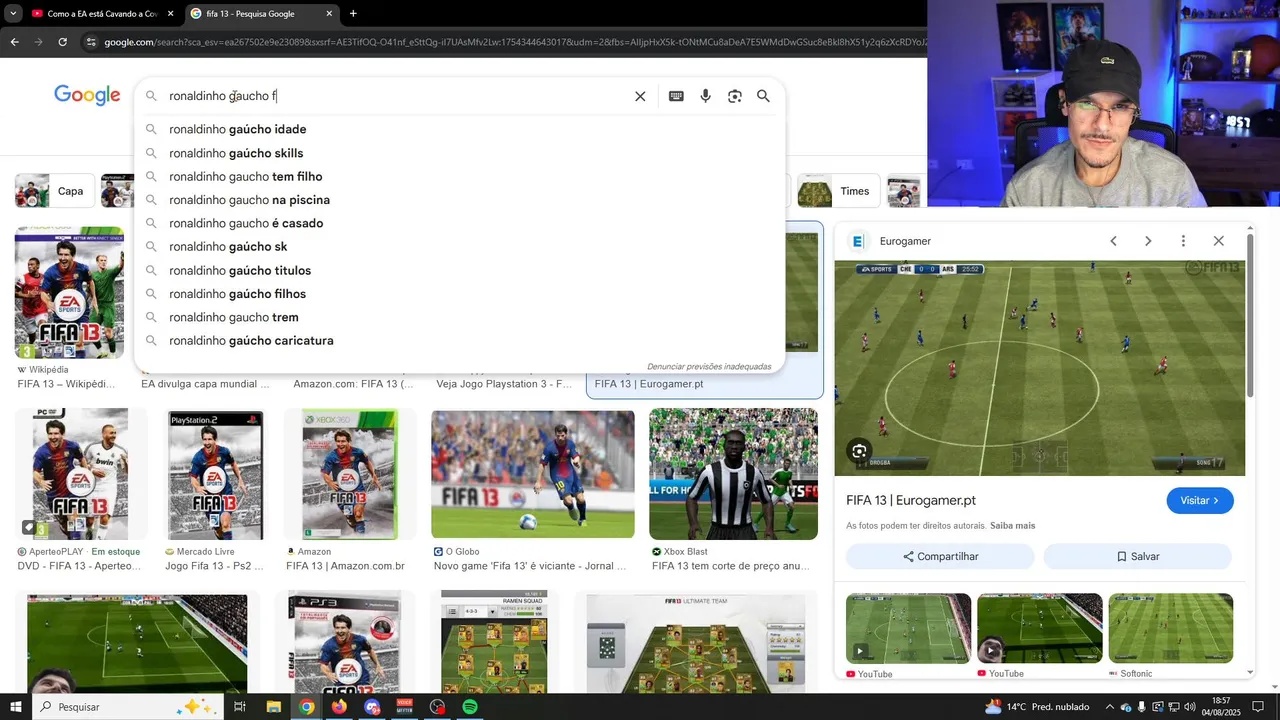The image size is (1280, 720).
Task: Select suggestion ronaldinho gaúcho sk
Action: tap(460, 247)
